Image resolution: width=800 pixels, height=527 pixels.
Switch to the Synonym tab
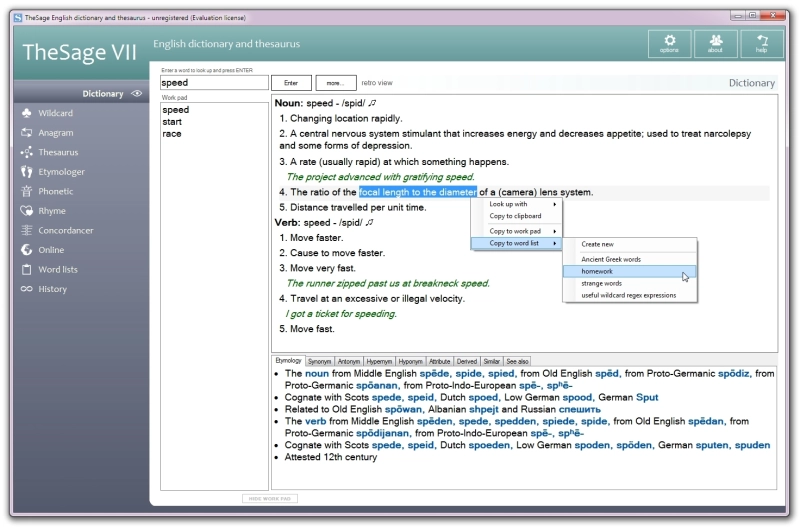tap(319, 361)
